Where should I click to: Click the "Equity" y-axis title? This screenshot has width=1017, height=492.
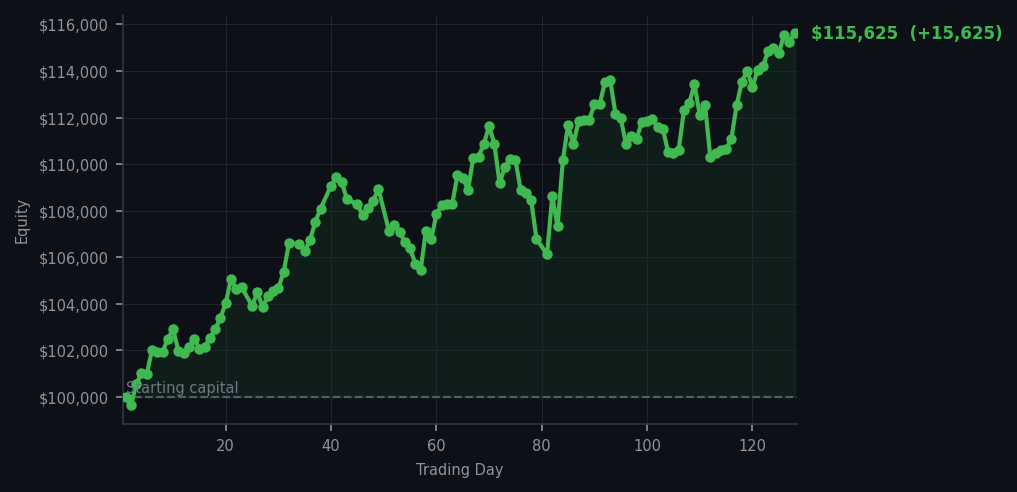click(22, 222)
